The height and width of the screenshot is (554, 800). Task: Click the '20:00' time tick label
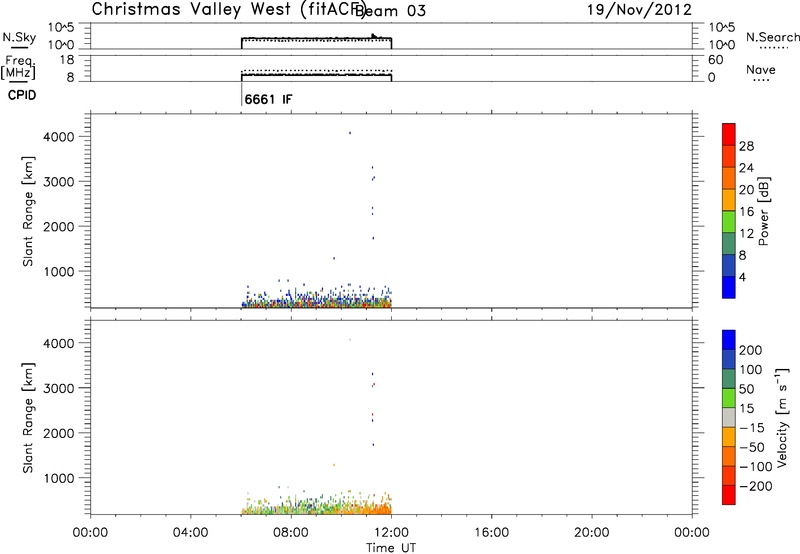[591, 533]
